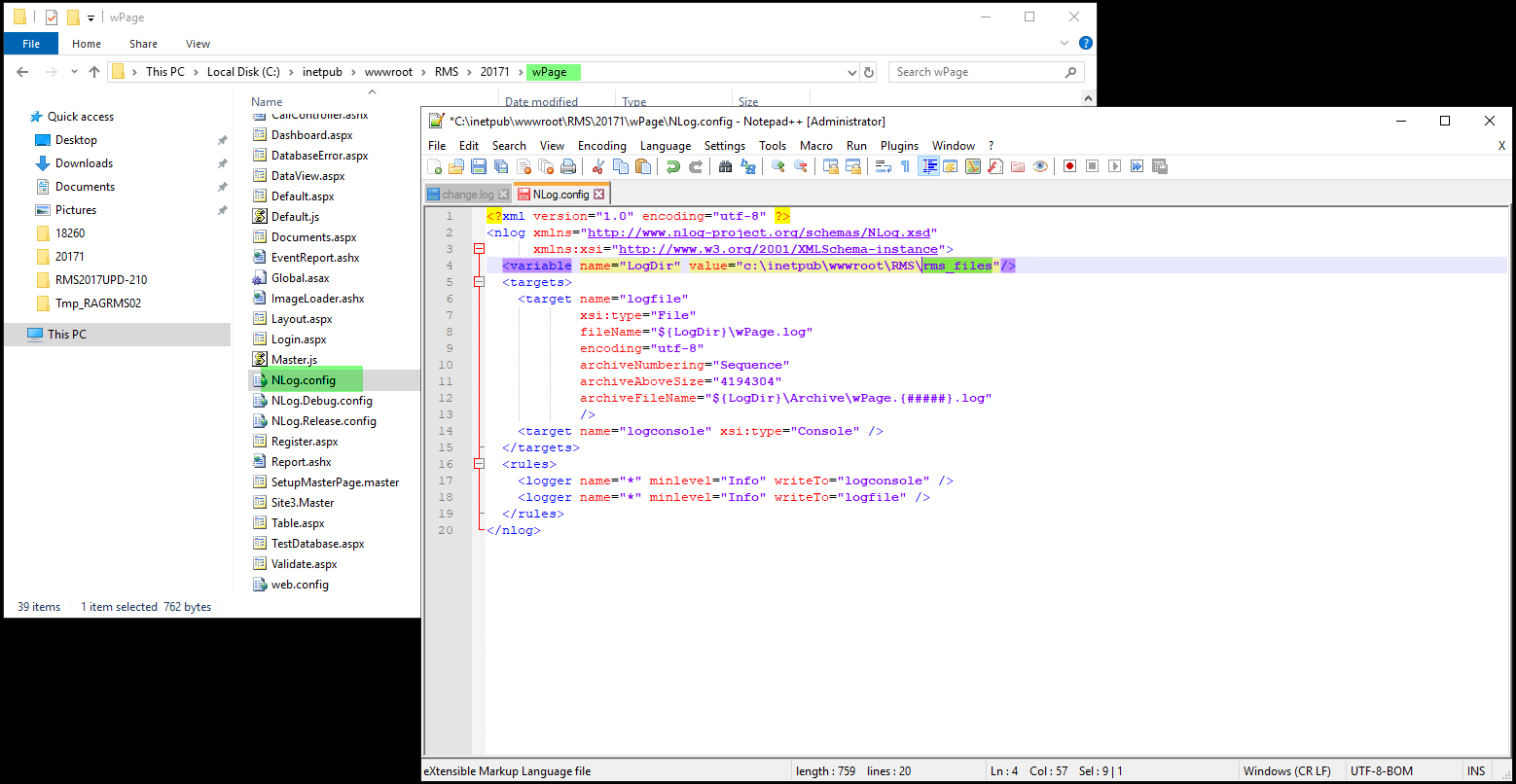Screen dimensions: 1516x784
Task: Click the Playback macro icon
Action: point(1114,166)
